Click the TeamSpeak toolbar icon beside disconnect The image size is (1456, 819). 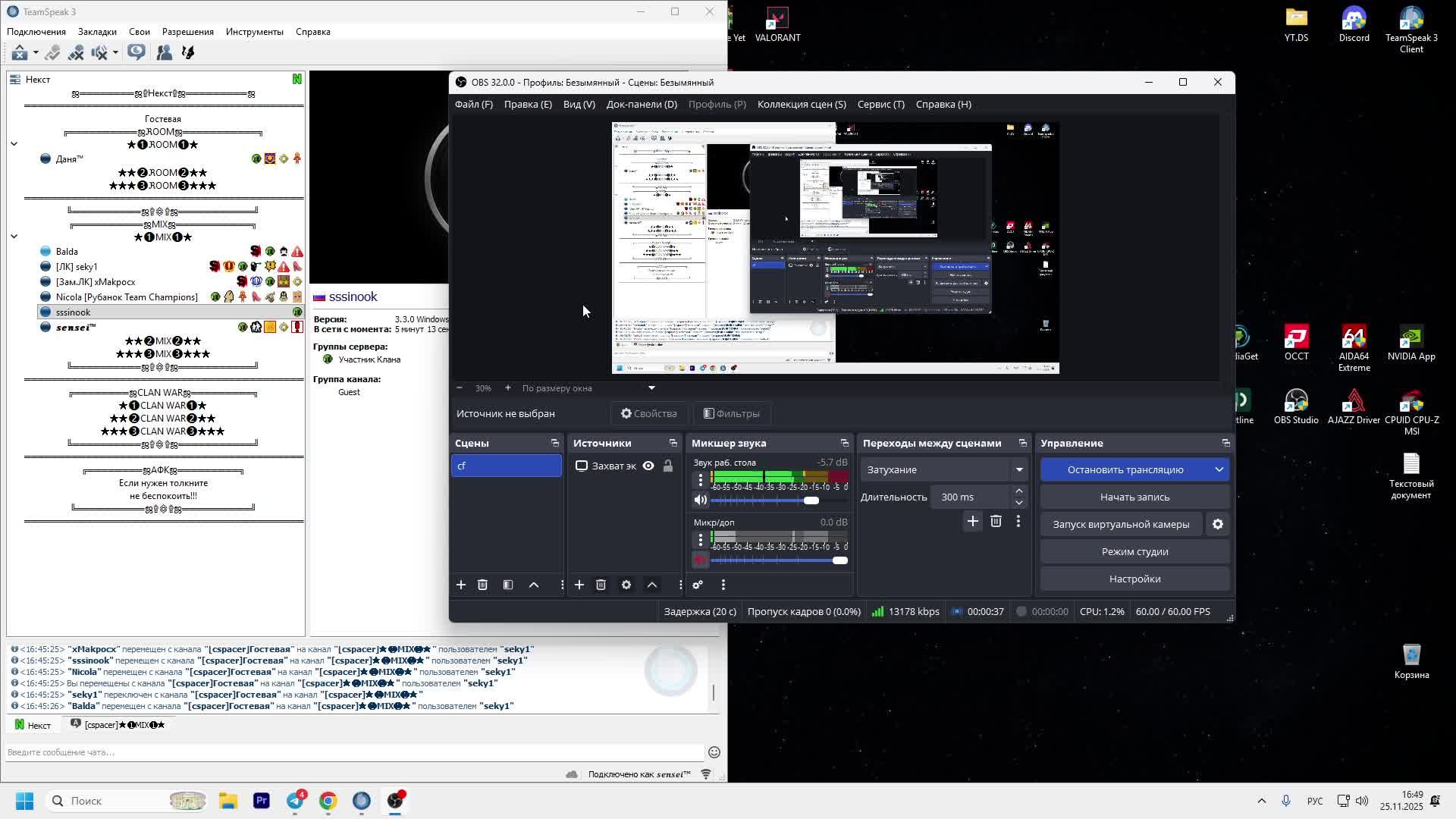click(x=76, y=52)
